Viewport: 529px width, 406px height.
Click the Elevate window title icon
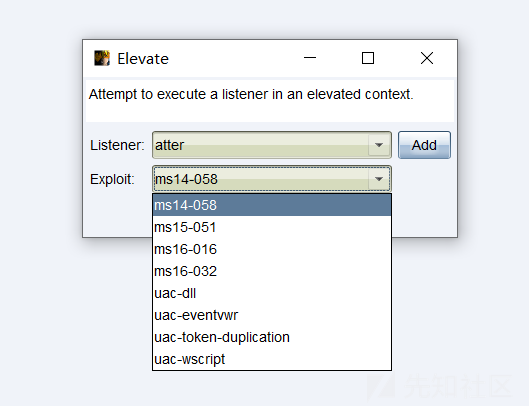click(x=102, y=58)
